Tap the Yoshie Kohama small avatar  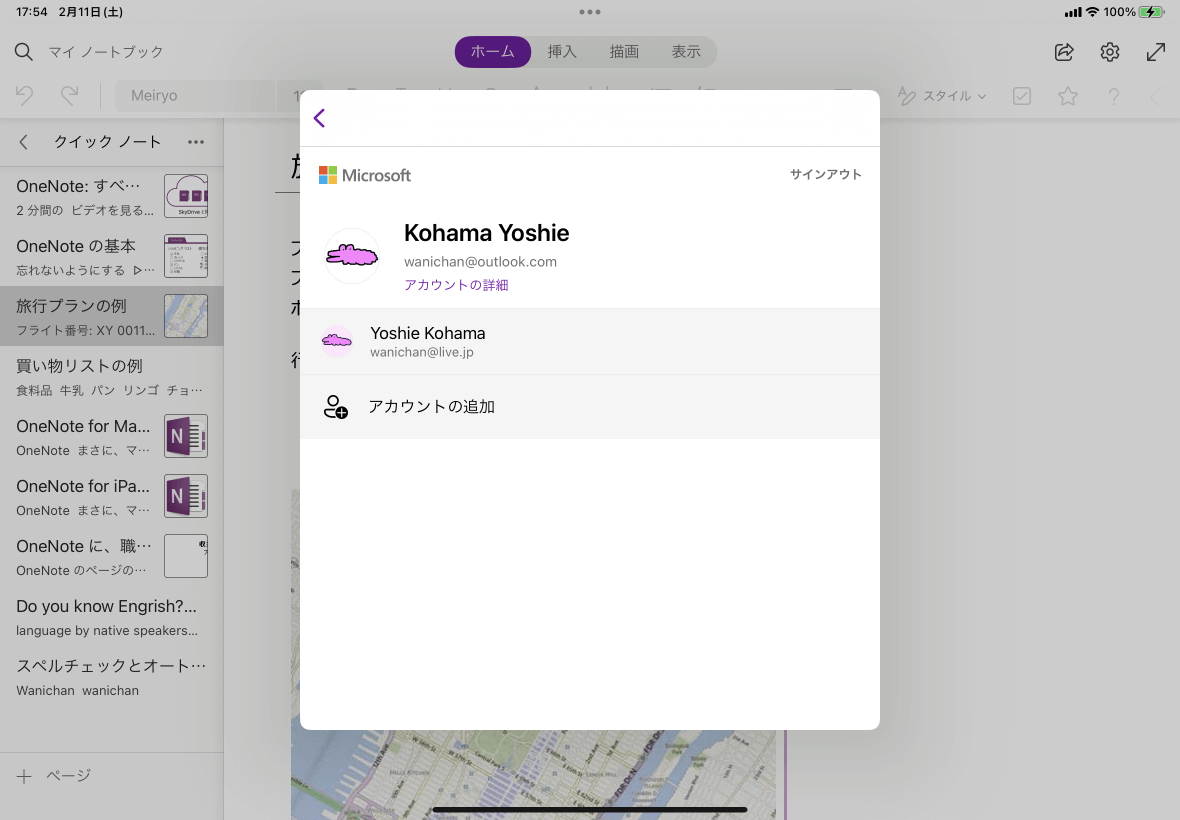point(336,342)
